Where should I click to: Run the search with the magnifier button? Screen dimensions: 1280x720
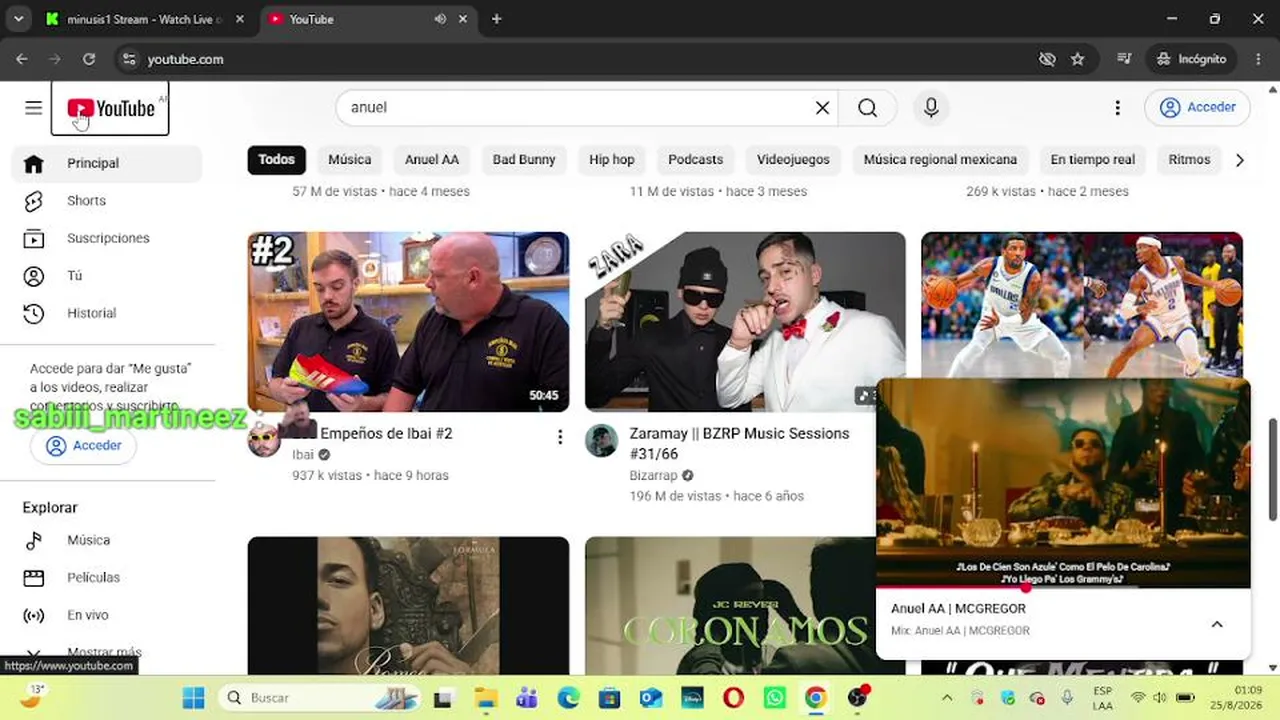point(867,108)
